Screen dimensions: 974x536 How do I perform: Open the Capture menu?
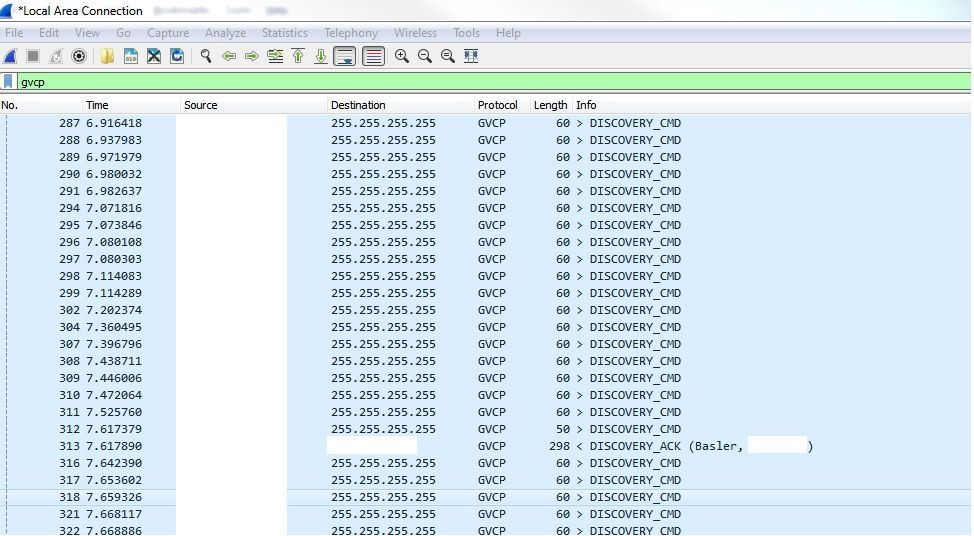[168, 33]
